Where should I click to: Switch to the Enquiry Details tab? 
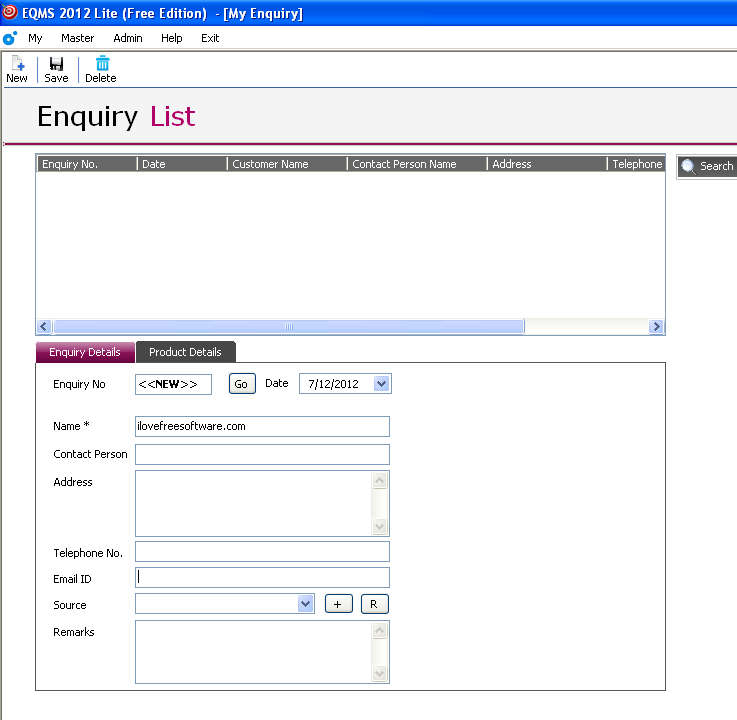click(85, 352)
